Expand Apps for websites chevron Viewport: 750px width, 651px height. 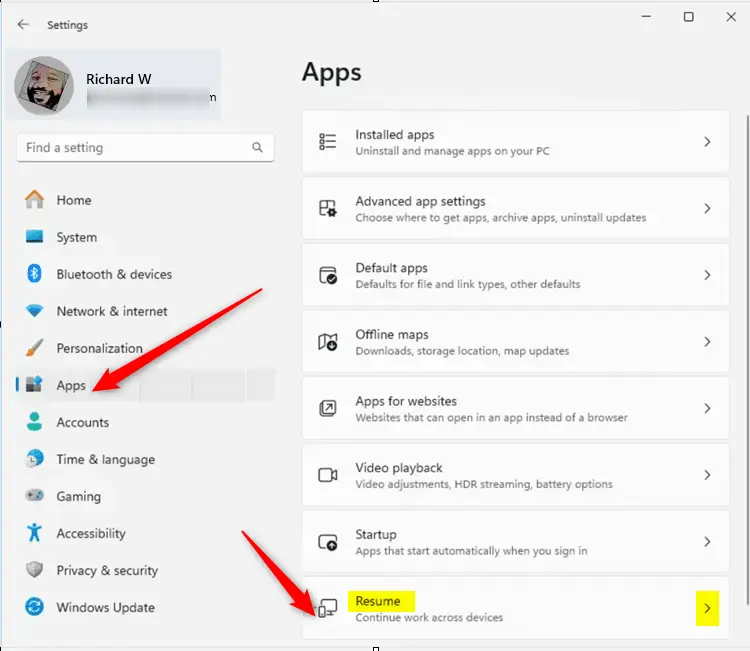707,408
